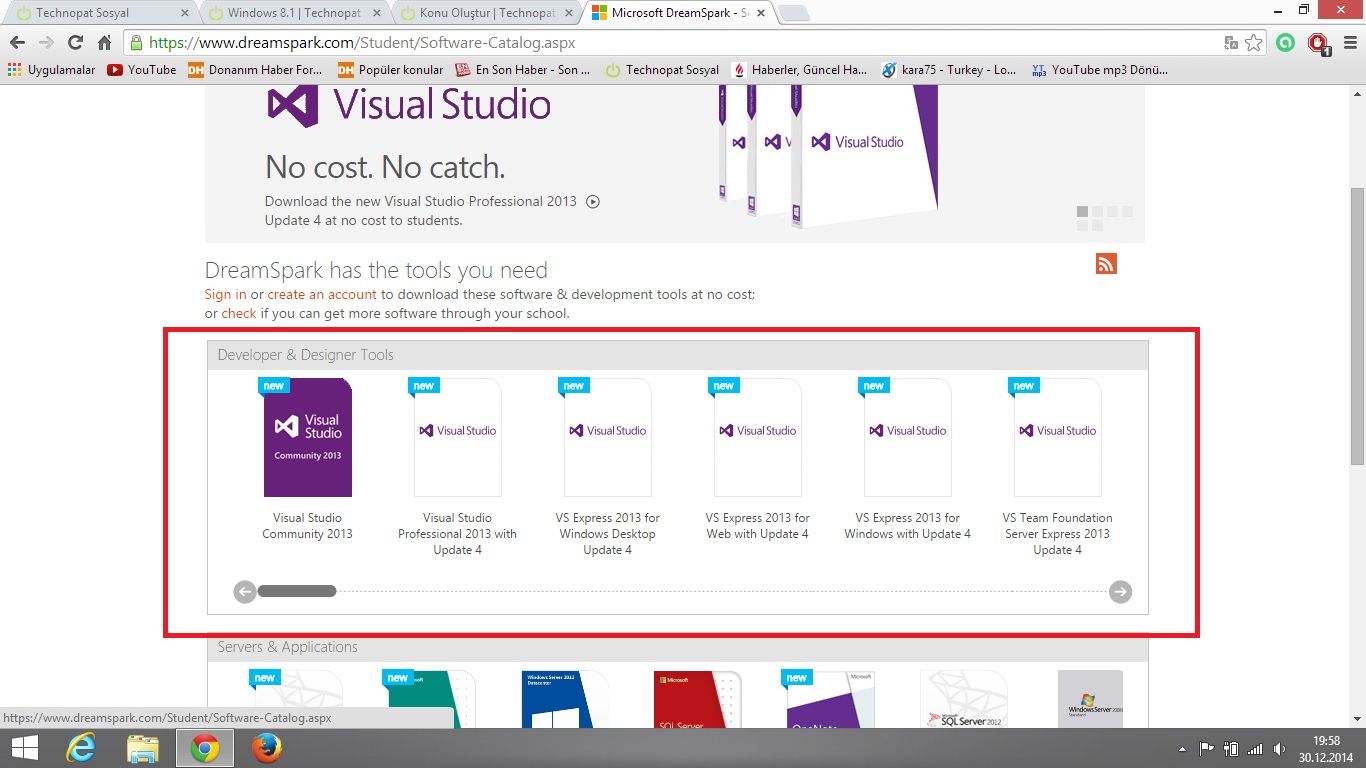Open the Technopat Sosyal bookmark

point(662,70)
